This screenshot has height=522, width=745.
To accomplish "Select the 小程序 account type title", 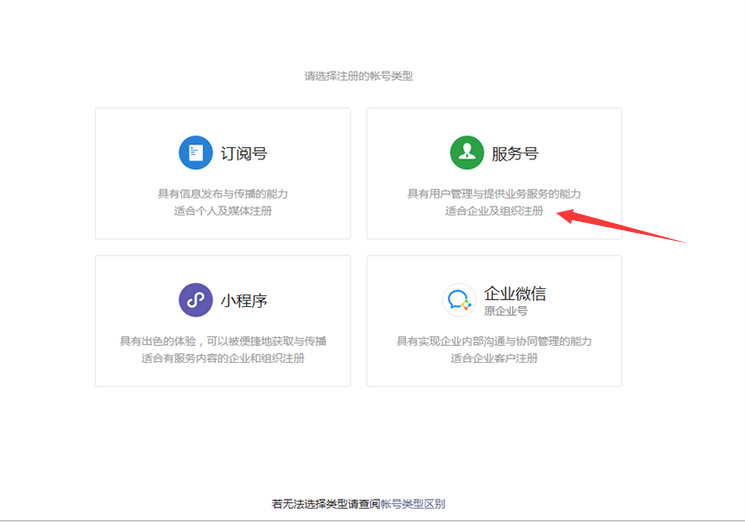I will pos(244,301).
